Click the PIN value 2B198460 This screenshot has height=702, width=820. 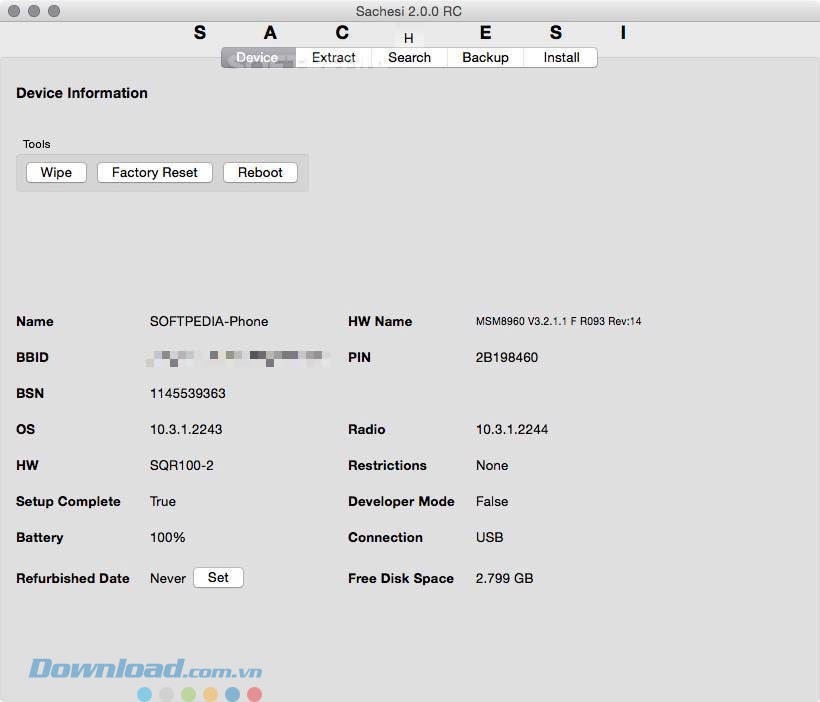click(507, 358)
